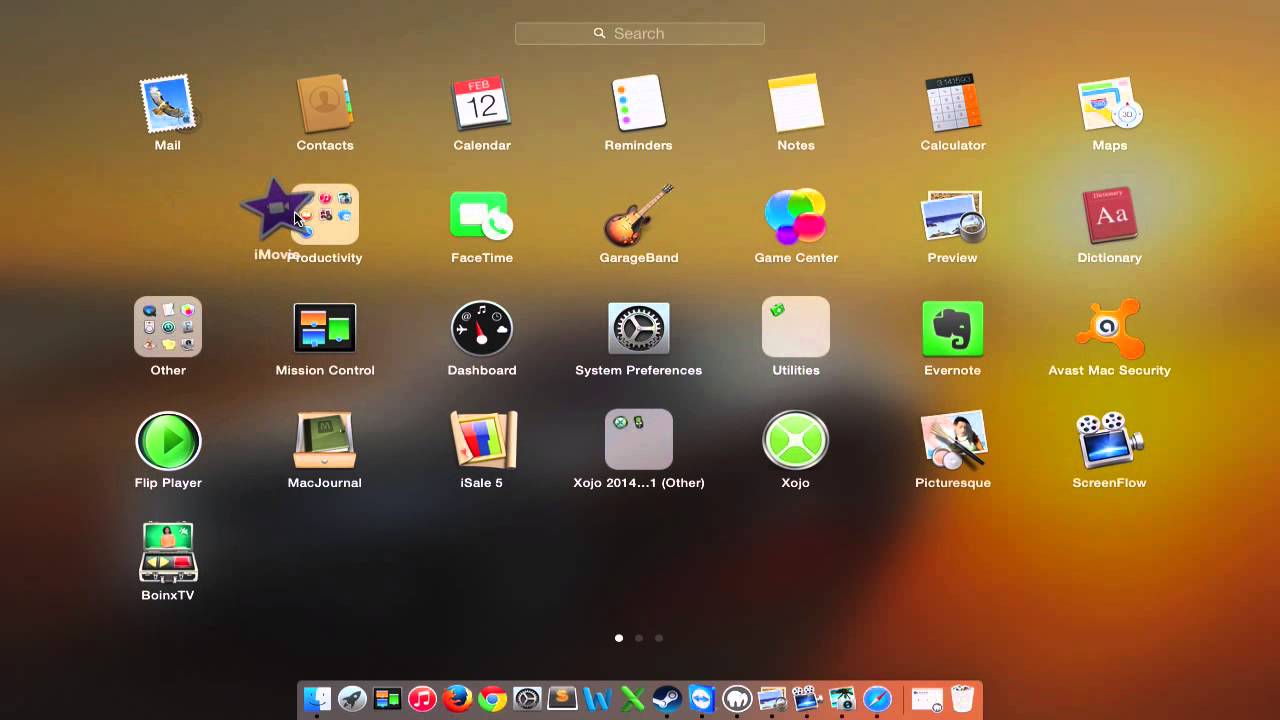
Task: Switch to the second Launchpad page dot
Action: (639, 638)
